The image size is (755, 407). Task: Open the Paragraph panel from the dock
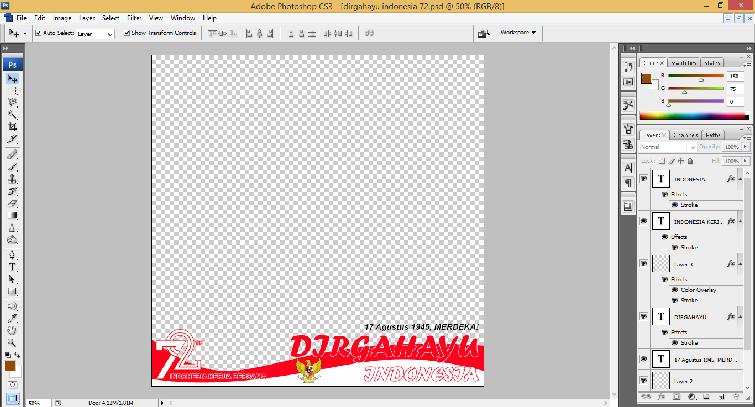point(628,183)
